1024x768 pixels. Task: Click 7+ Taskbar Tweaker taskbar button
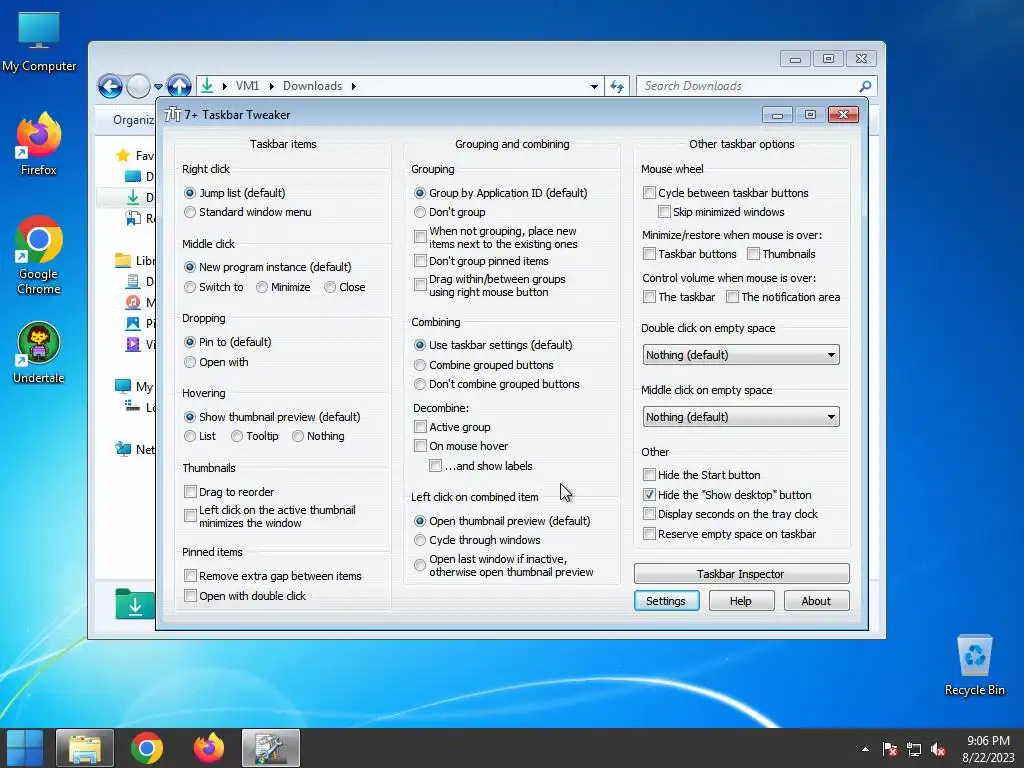click(270, 748)
